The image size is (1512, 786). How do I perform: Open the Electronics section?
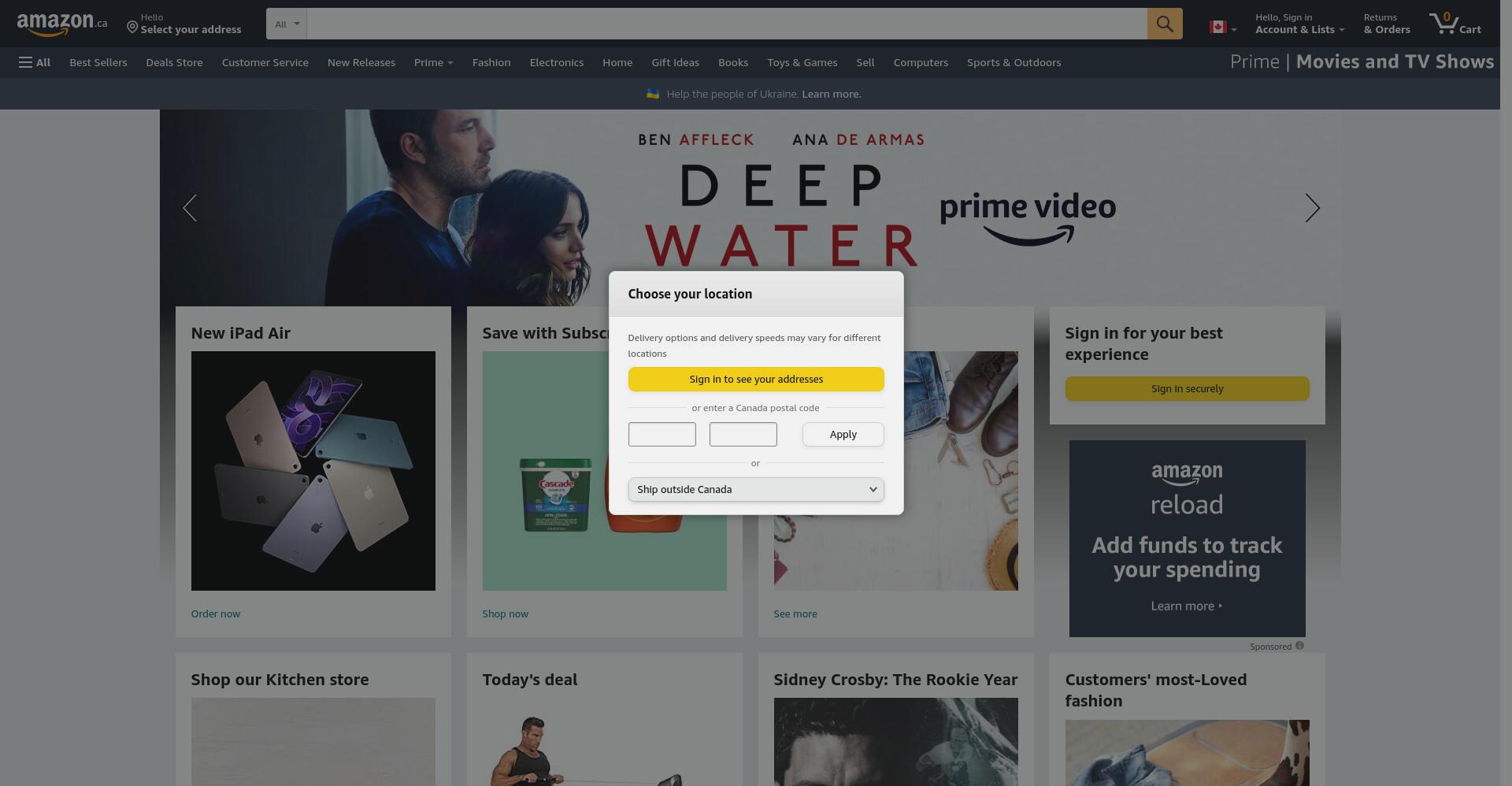point(557,62)
